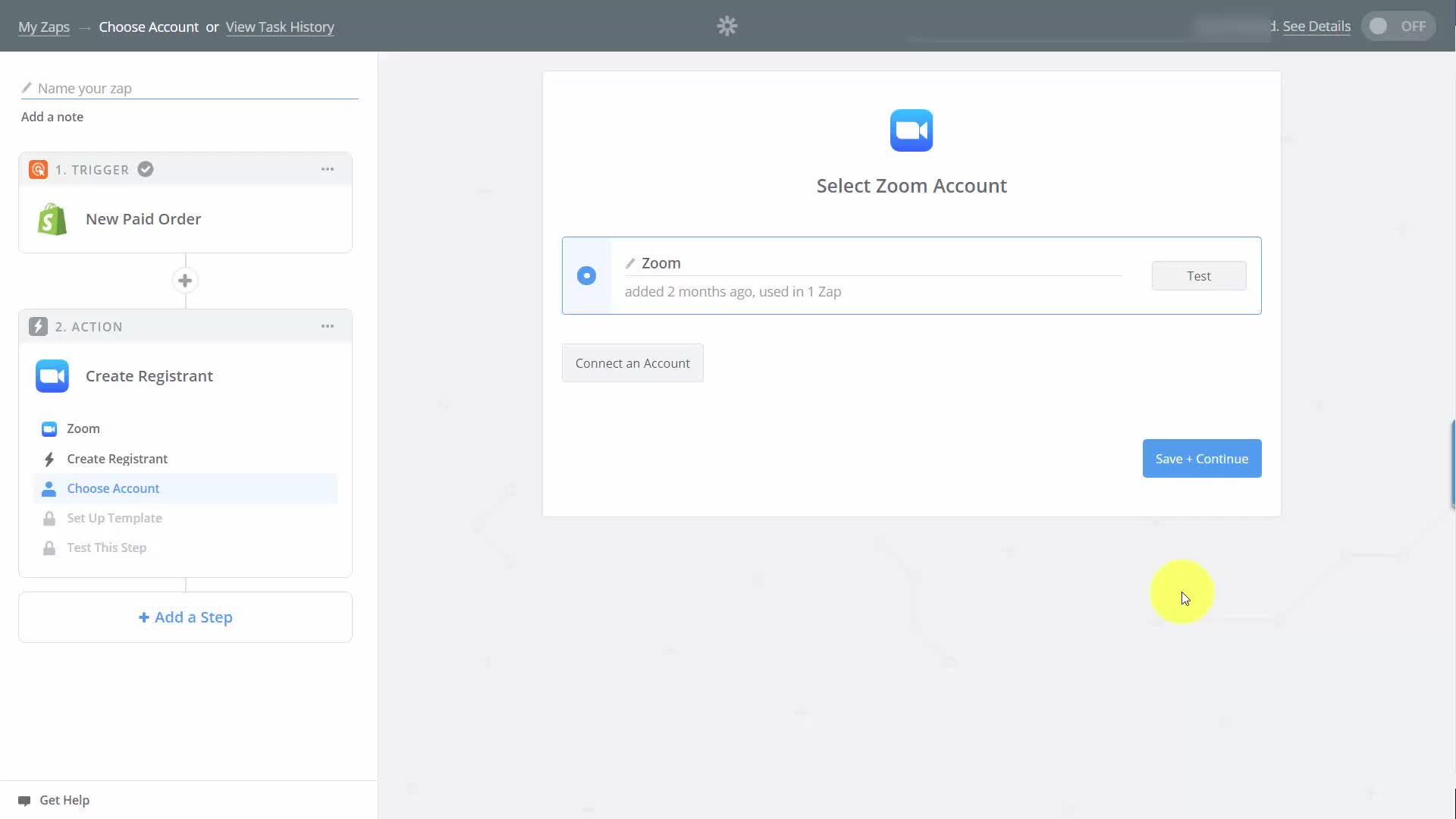The width and height of the screenshot is (1456, 819).
Task: Click the Get Help link
Action: point(64,800)
